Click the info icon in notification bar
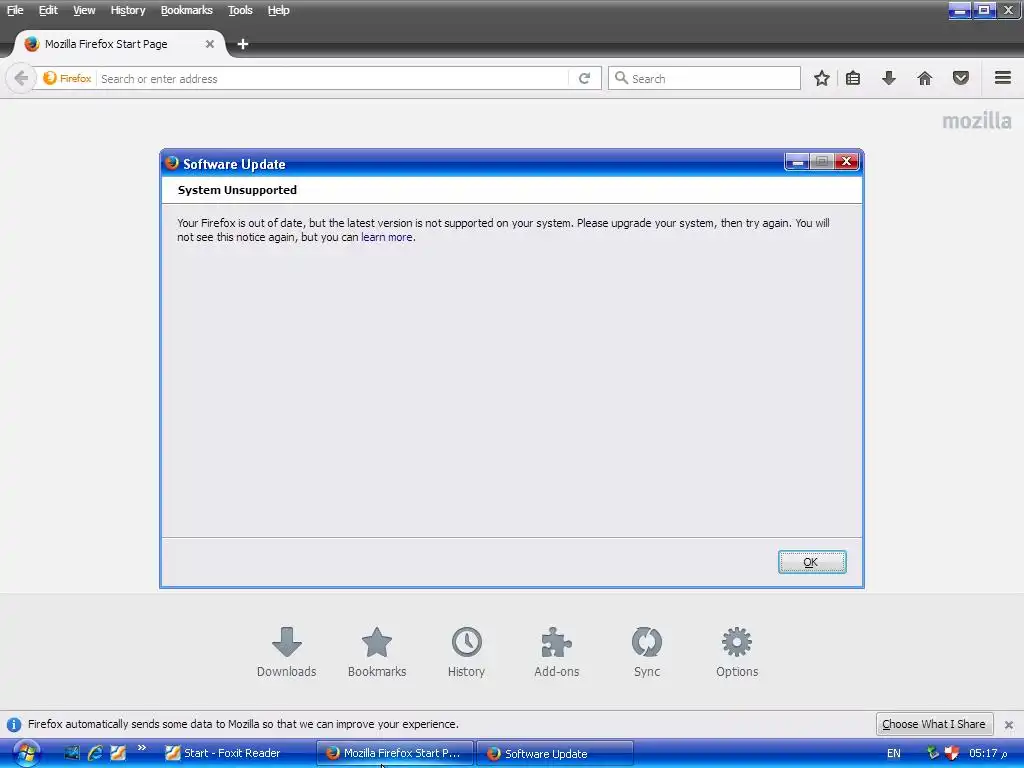Viewport: 1024px width, 768px height. [x=14, y=725]
